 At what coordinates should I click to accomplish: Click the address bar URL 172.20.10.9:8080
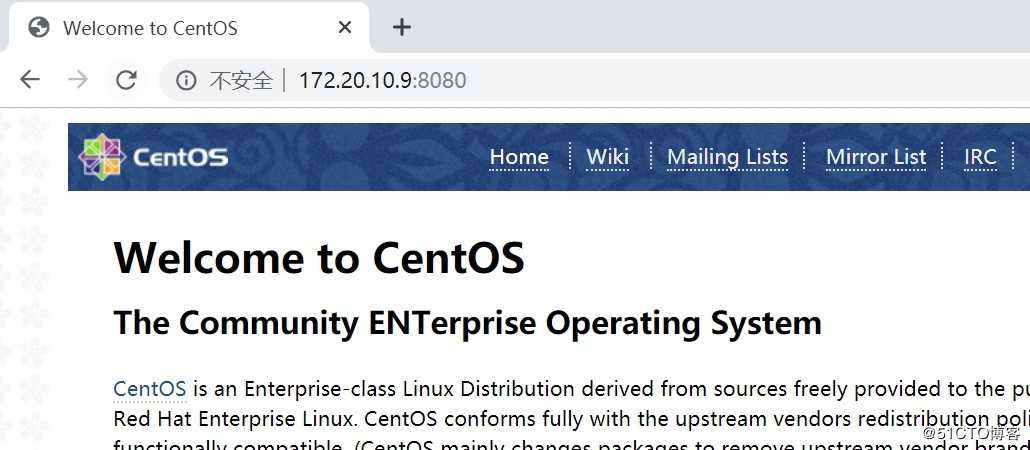point(382,80)
